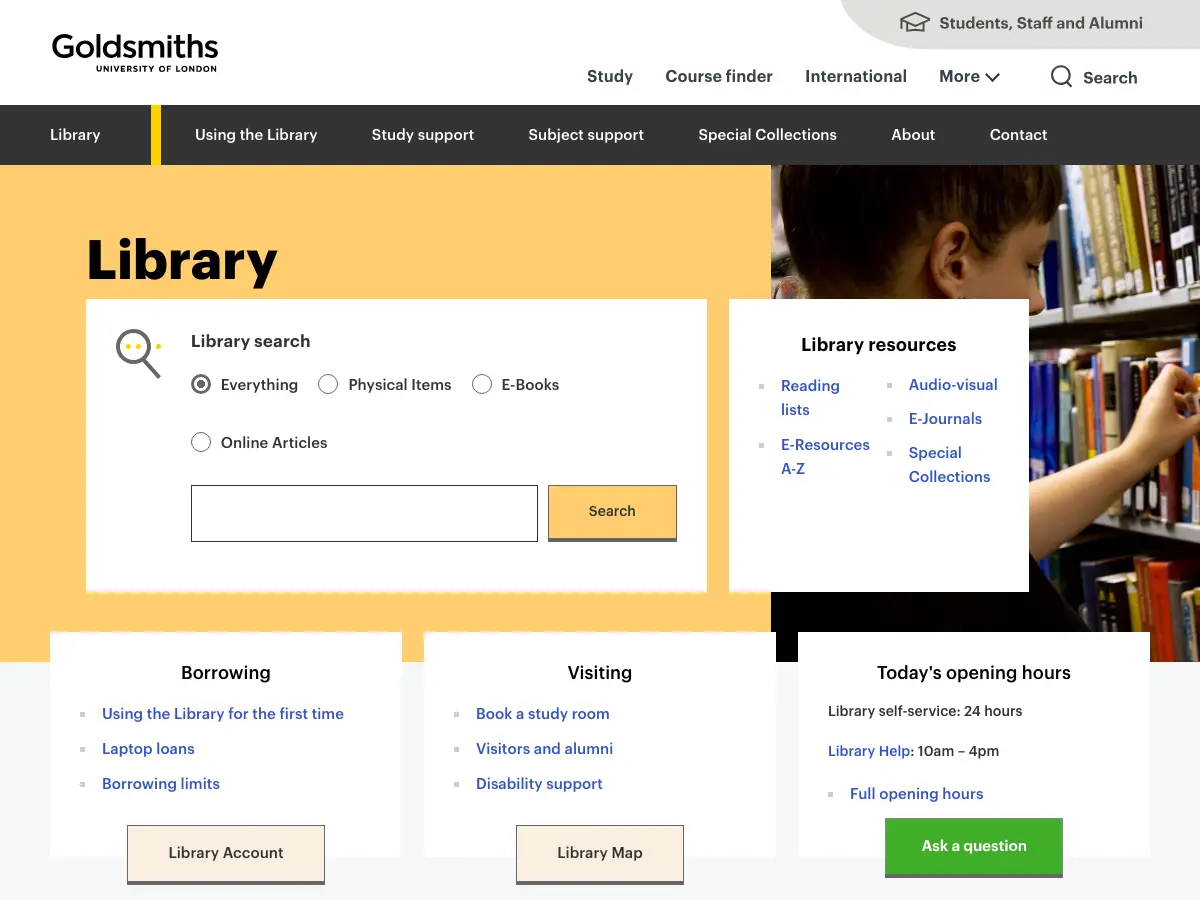Open the Library Help link

pos(870,751)
